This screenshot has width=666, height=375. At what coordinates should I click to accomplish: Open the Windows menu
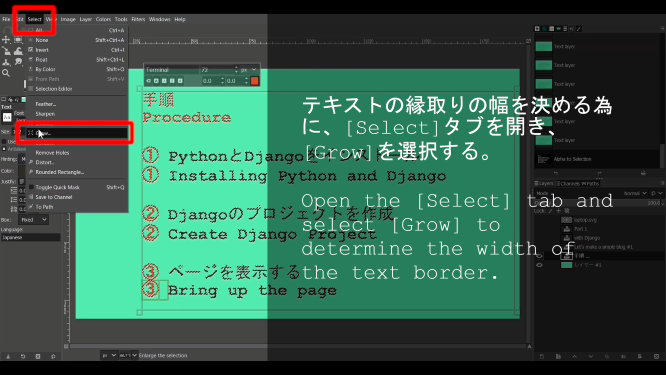click(x=160, y=19)
